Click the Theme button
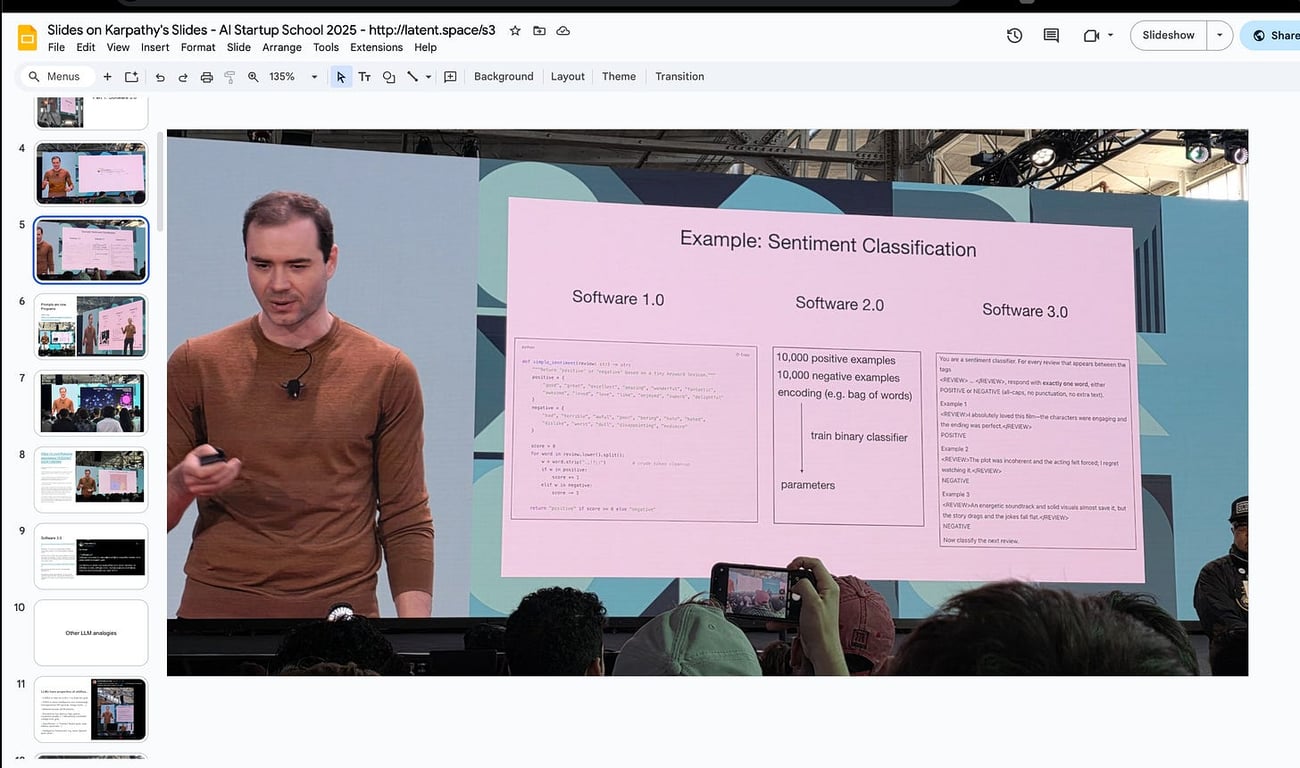This screenshot has width=1300, height=768. point(618,76)
